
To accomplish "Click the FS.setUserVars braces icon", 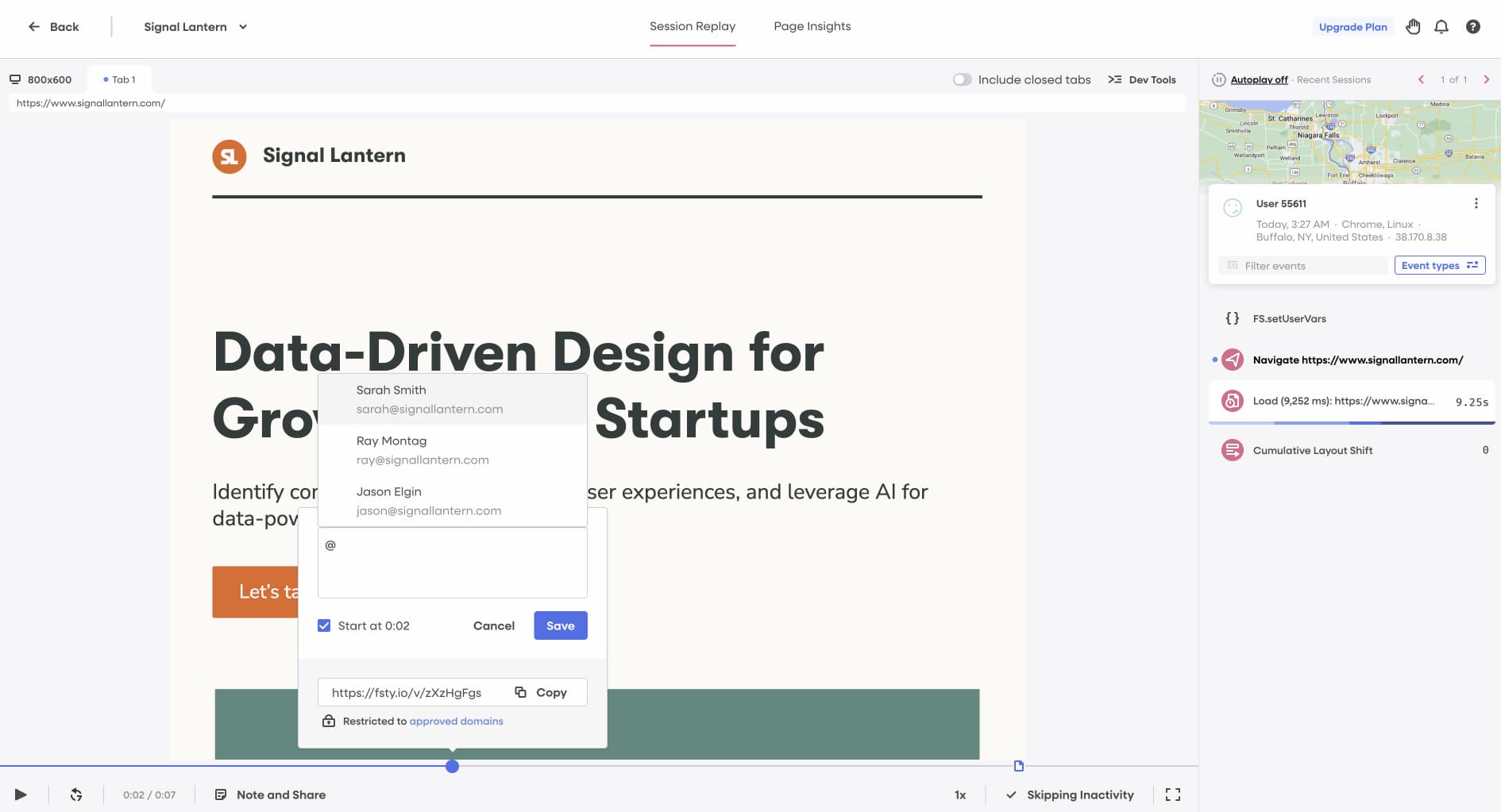I will (x=1232, y=318).
